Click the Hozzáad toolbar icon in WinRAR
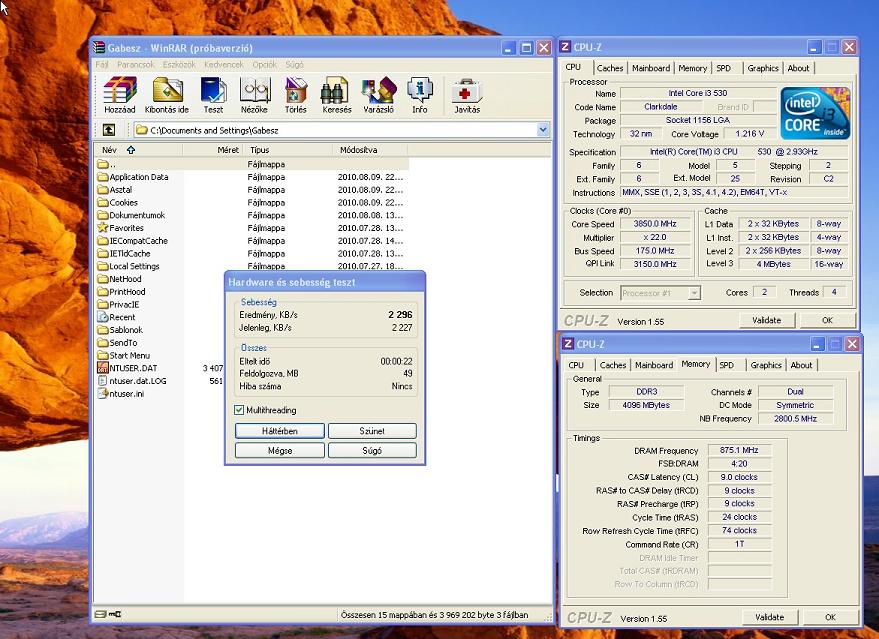The height and width of the screenshot is (639, 879). tap(120, 95)
